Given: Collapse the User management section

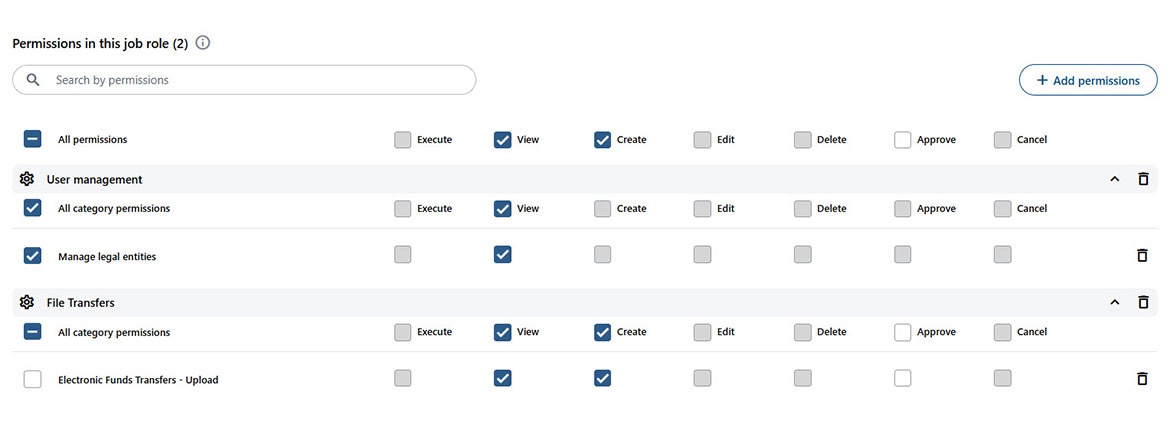Looking at the screenshot, I should (1115, 179).
